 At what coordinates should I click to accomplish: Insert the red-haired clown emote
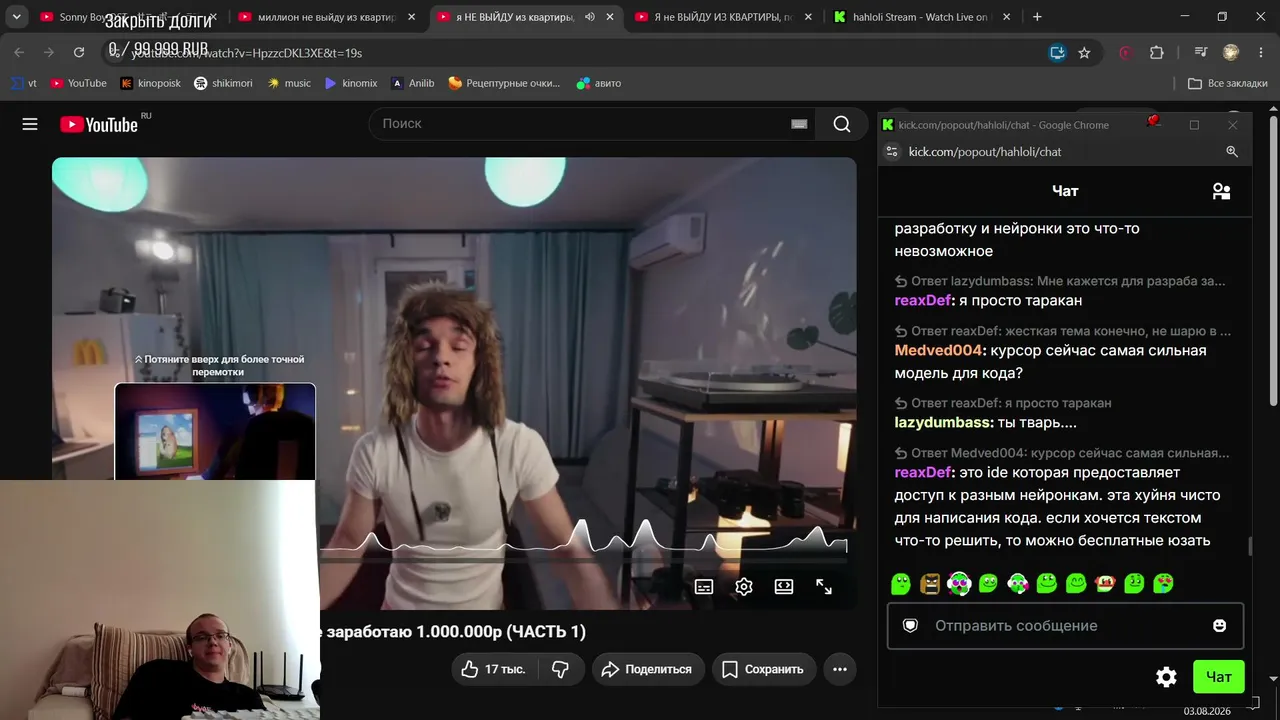pos(1105,583)
